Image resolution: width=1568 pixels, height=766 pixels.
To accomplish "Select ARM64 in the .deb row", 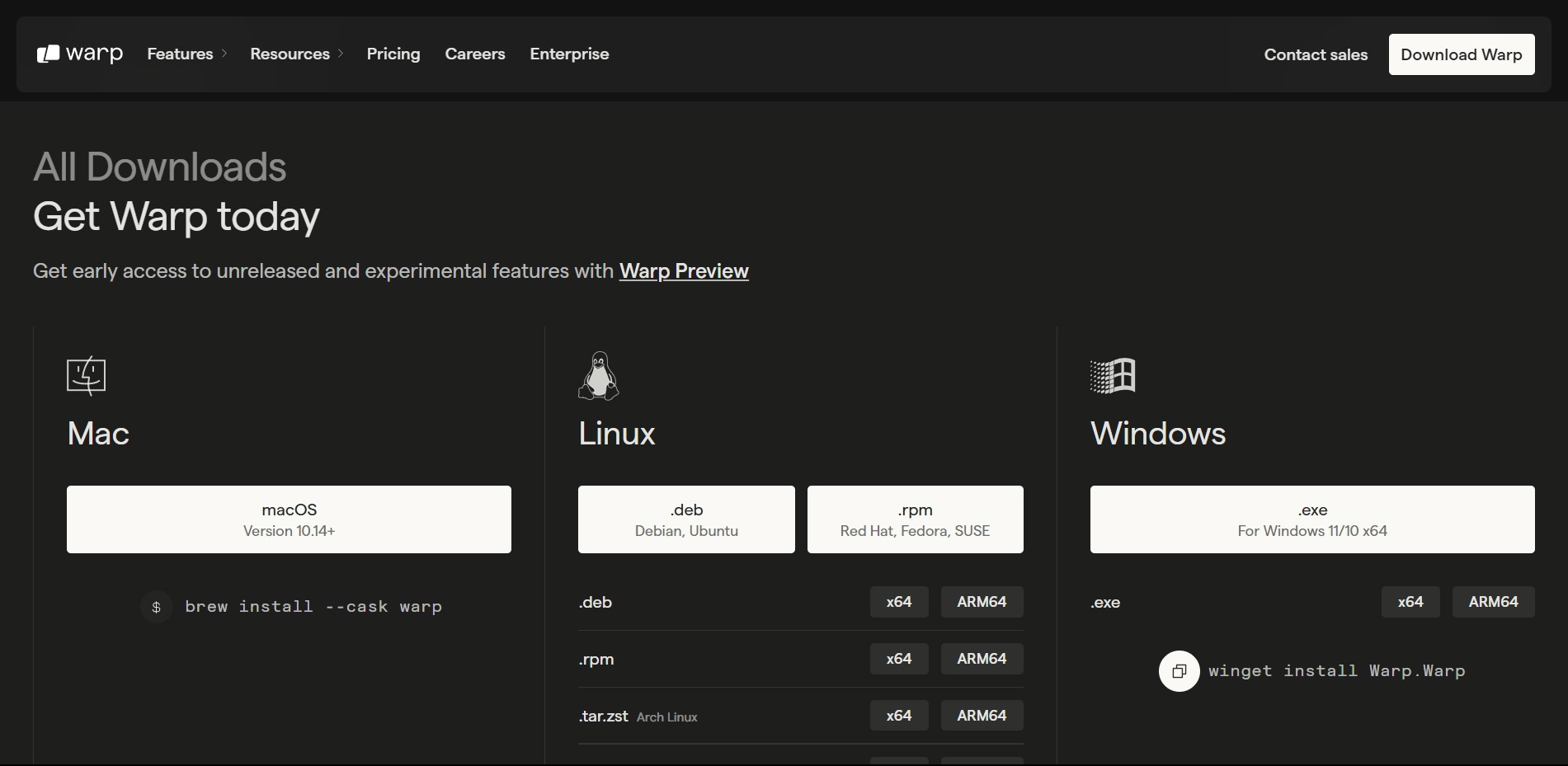I will (982, 602).
